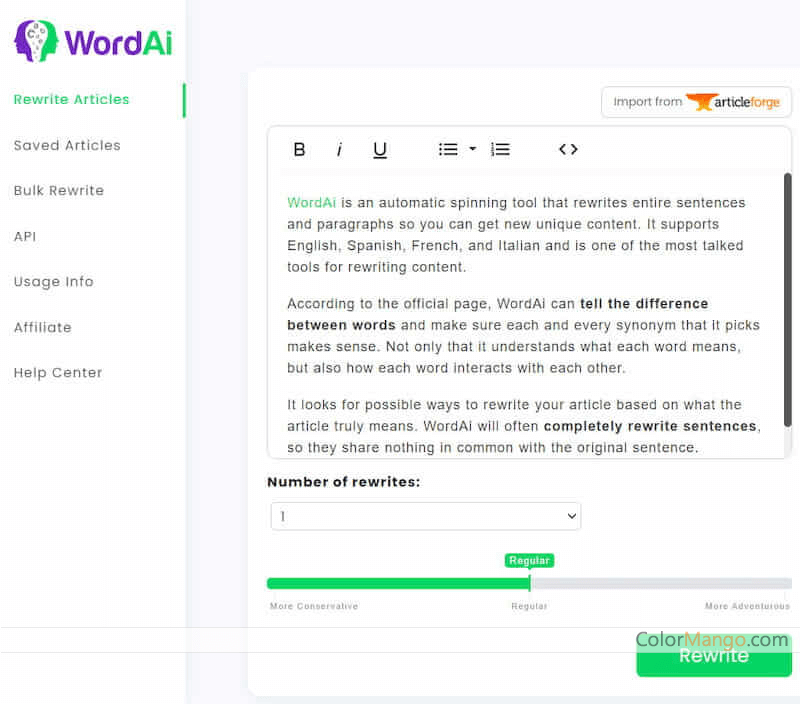Apply italic formatting button

tap(339, 150)
